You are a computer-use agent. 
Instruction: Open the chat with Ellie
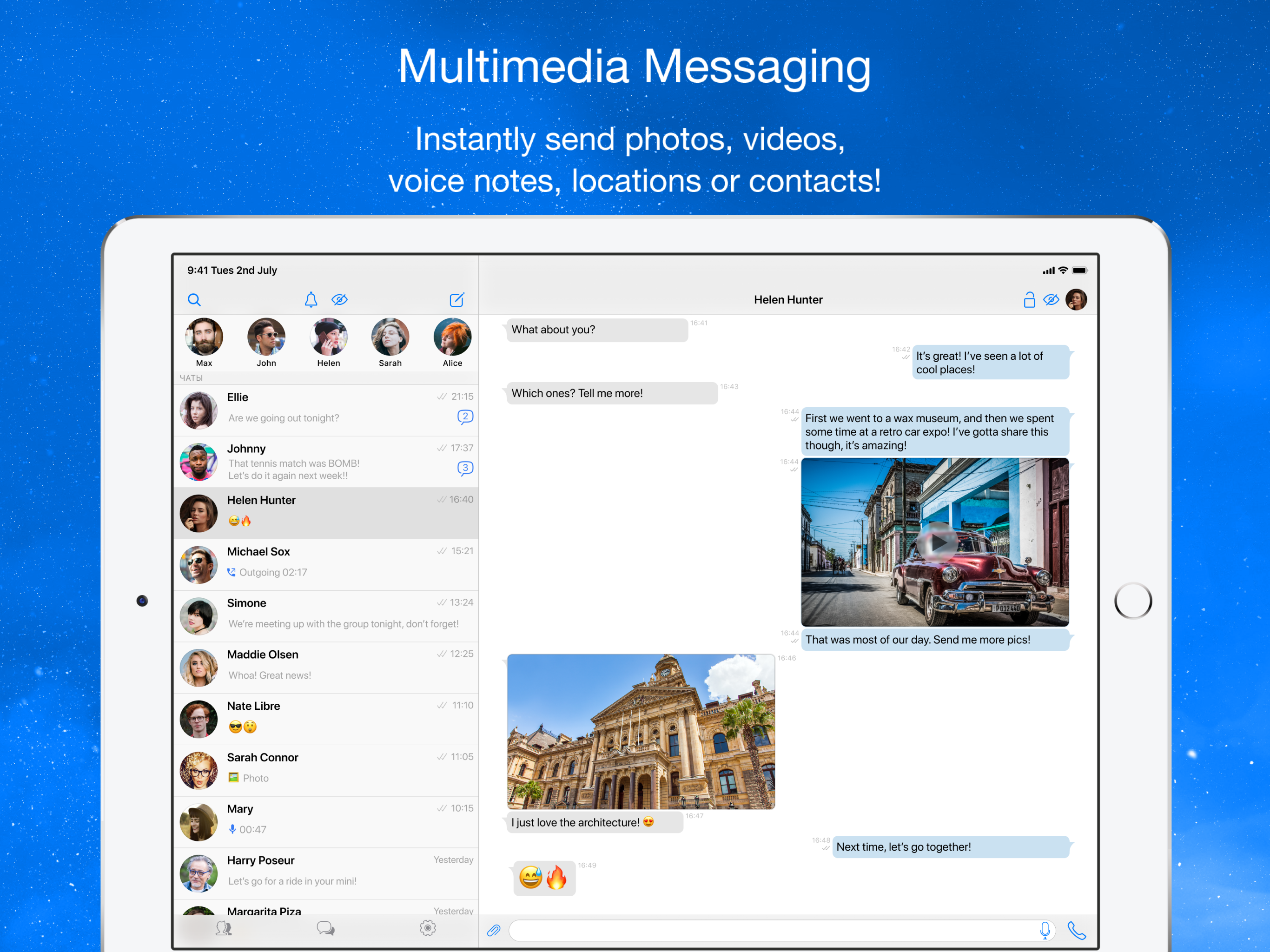326,410
